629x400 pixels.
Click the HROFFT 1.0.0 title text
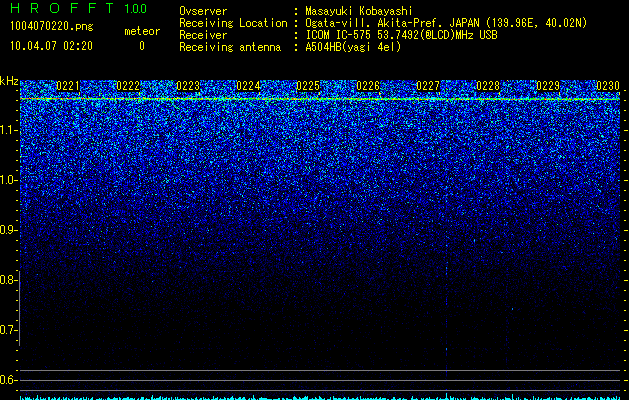[x=78, y=8]
